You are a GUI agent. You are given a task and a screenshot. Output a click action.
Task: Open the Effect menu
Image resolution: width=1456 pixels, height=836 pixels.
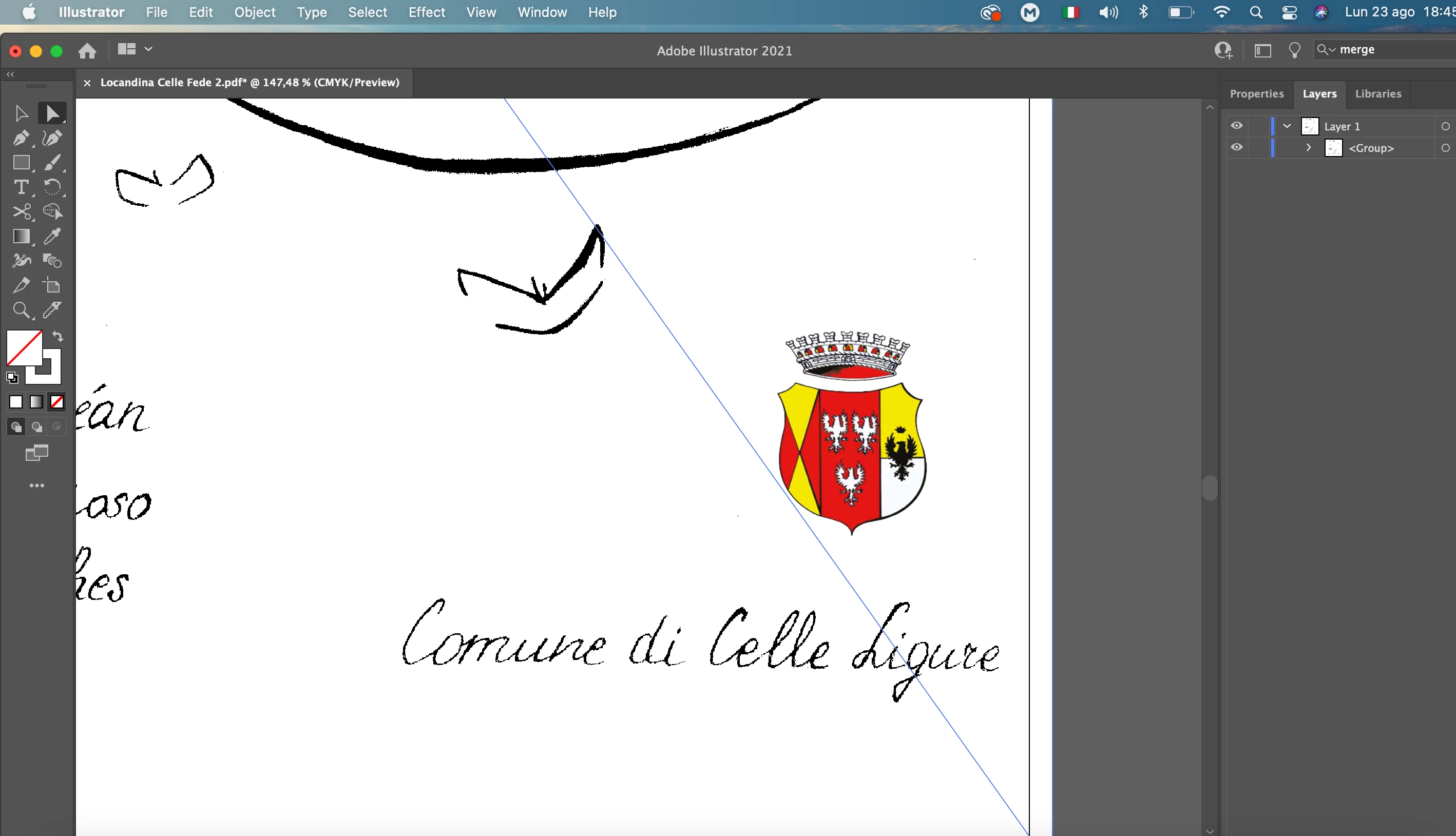point(426,12)
